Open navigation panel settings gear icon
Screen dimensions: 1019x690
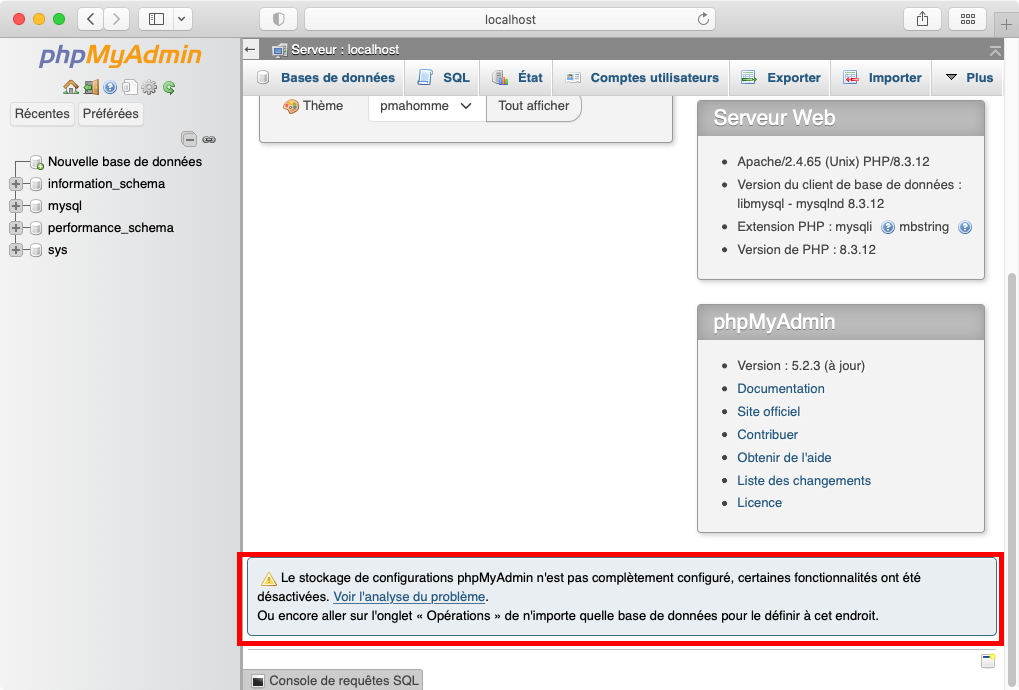tap(149, 88)
